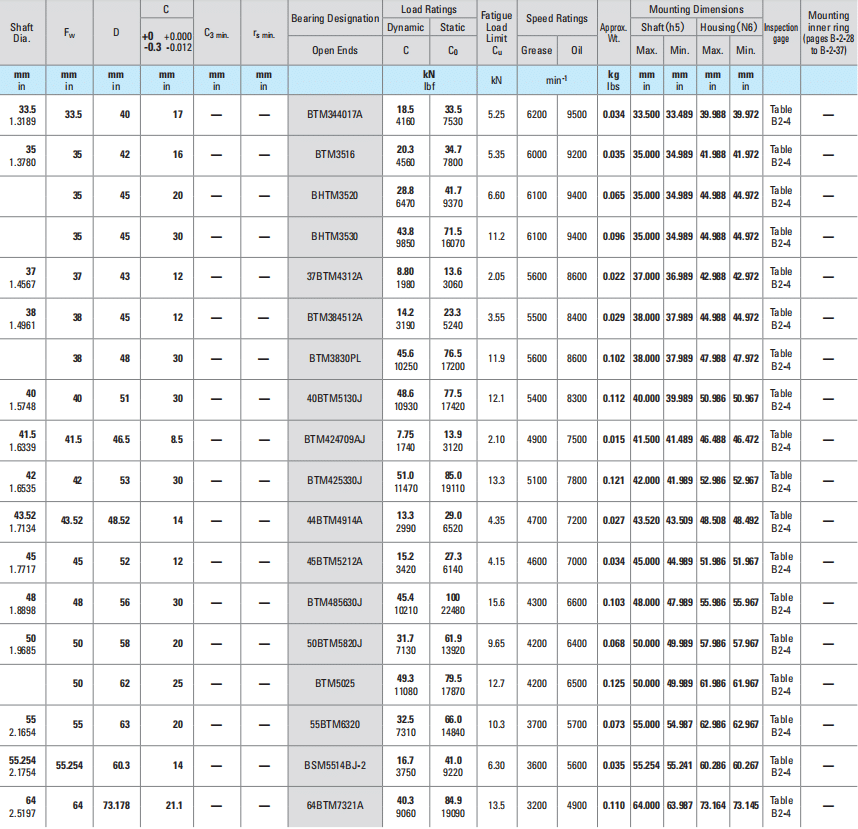This screenshot has height=829, width=858.
Task: Click the Inspection gage column header
Action: pos(780,33)
